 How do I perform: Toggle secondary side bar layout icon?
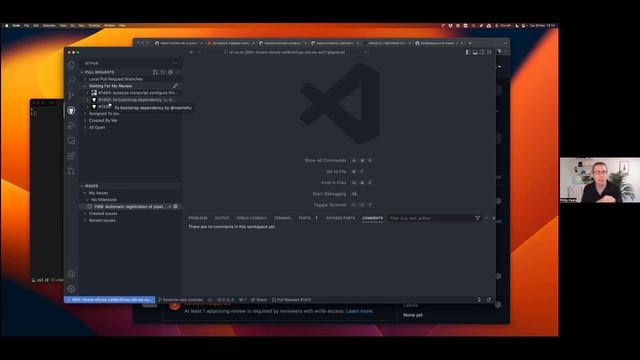482,52
